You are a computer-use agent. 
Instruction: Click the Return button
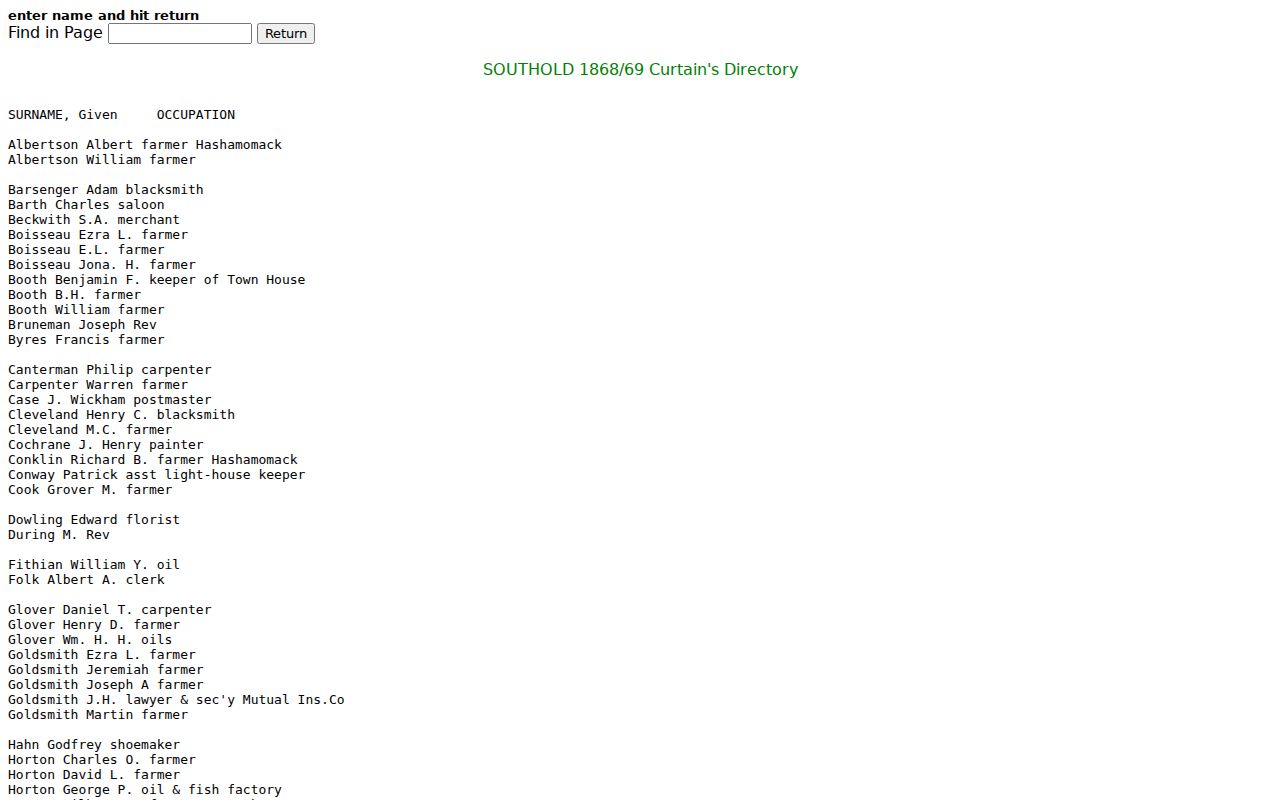(286, 33)
